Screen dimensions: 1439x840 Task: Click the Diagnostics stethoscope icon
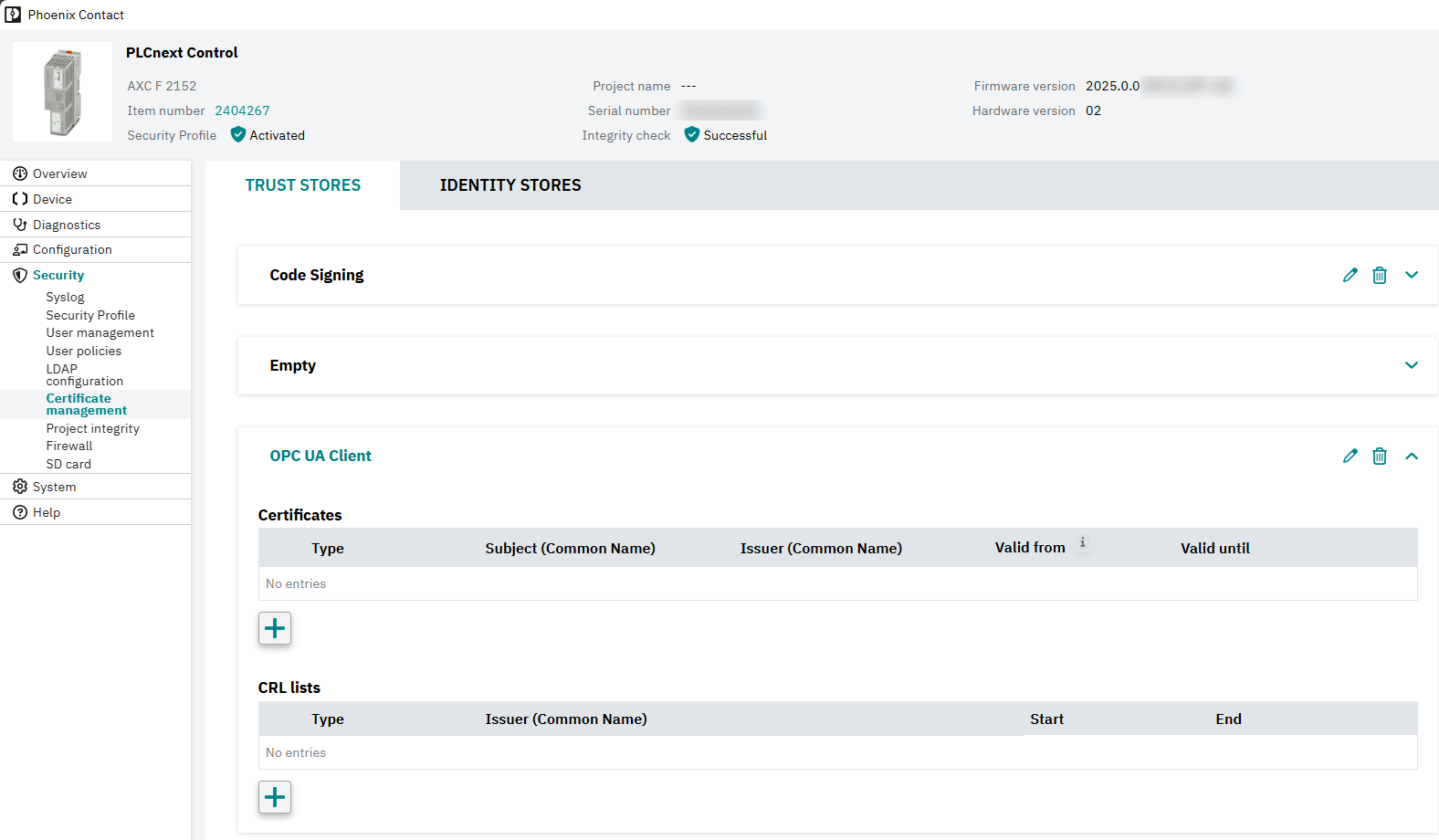click(x=20, y=225)
